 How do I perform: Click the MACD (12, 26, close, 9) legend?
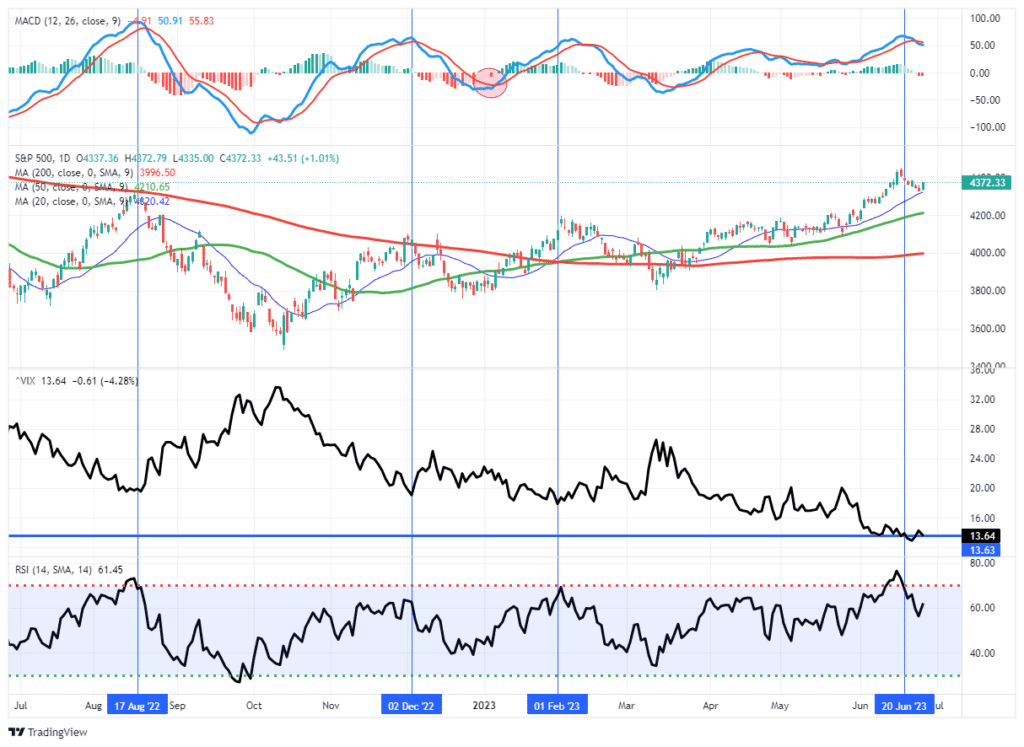click(68, 21)
